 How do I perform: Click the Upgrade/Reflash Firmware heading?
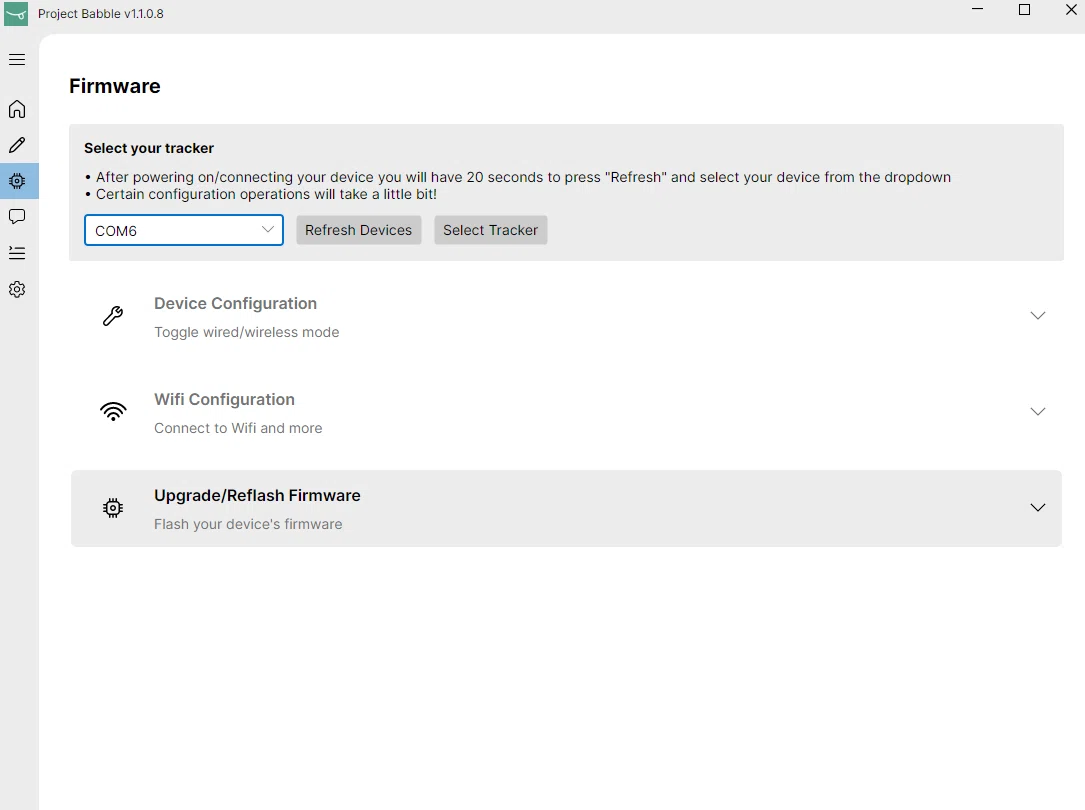pos(257,496)
